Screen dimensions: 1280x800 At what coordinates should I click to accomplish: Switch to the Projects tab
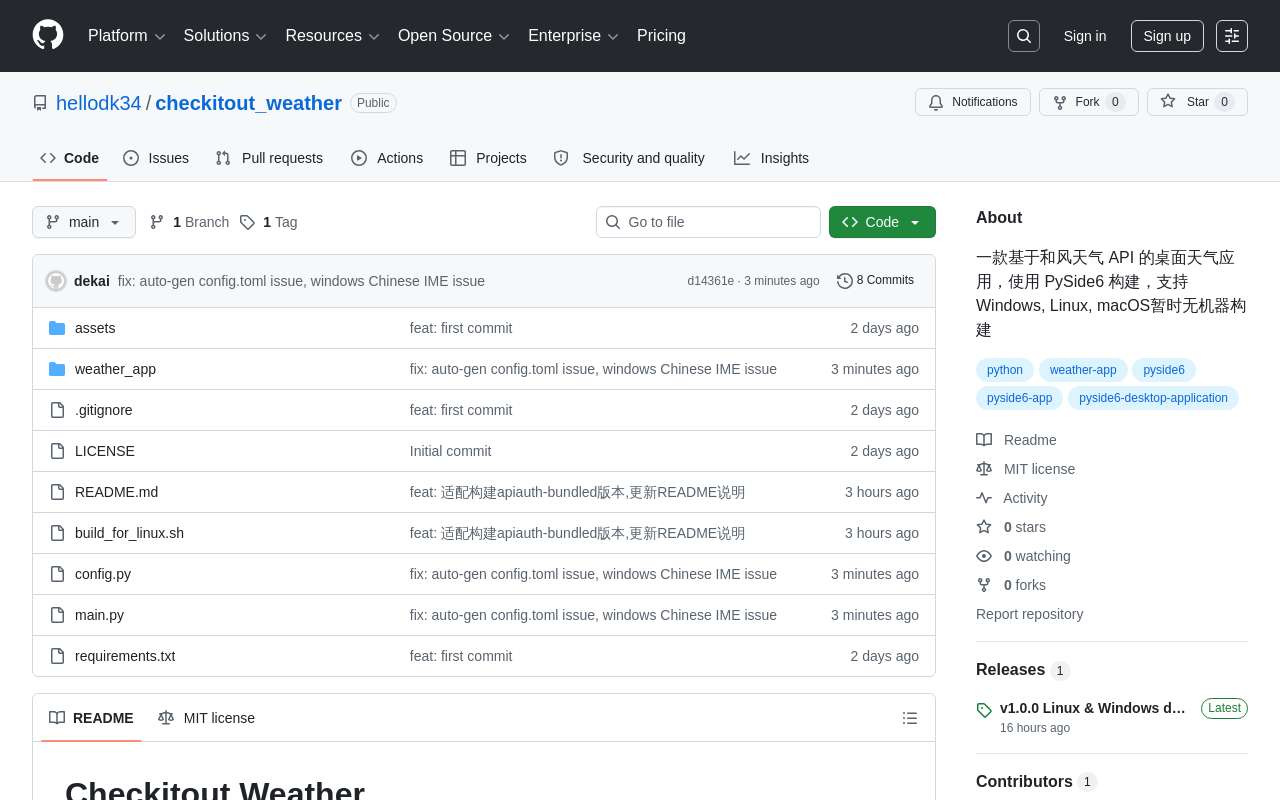(x=488, y=158)
